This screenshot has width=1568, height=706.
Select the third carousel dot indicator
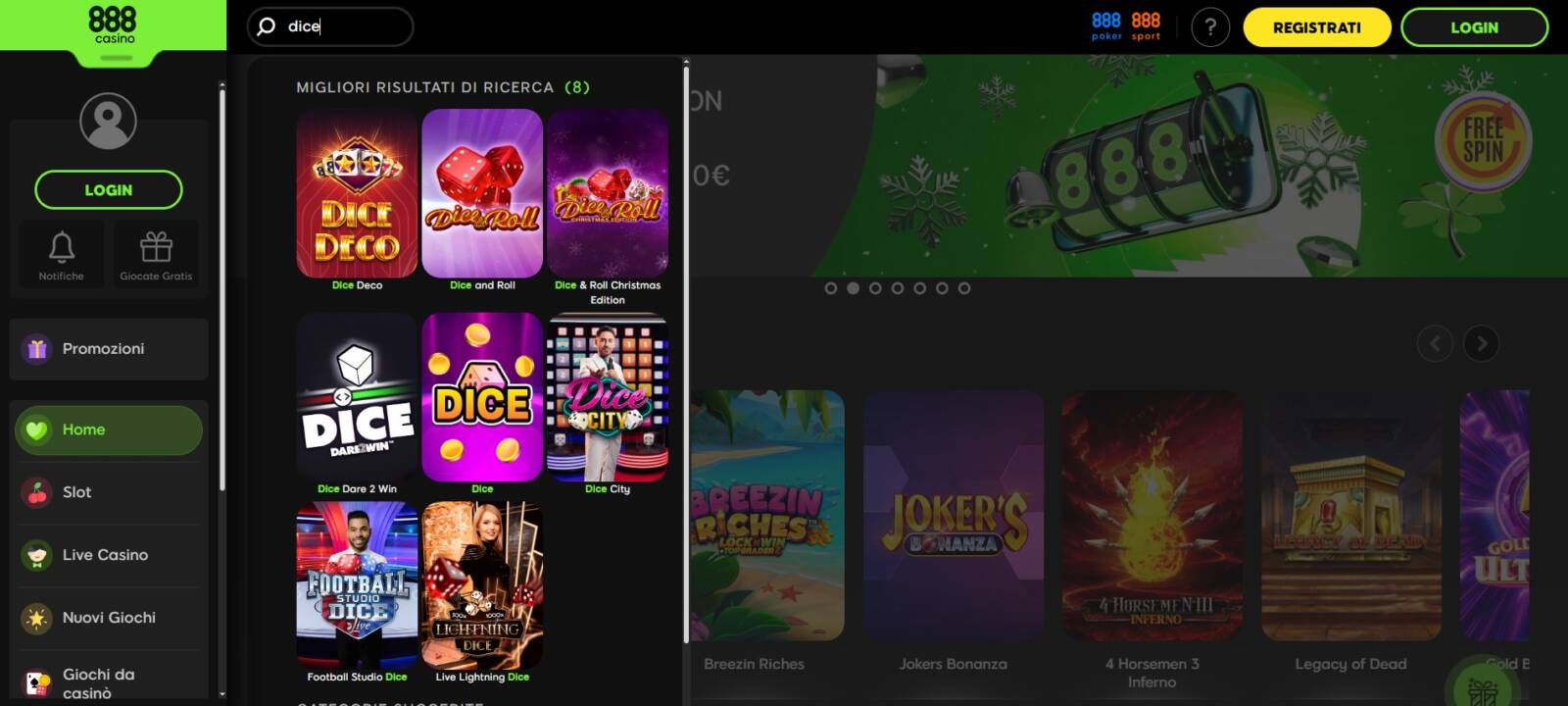point(875,288)
